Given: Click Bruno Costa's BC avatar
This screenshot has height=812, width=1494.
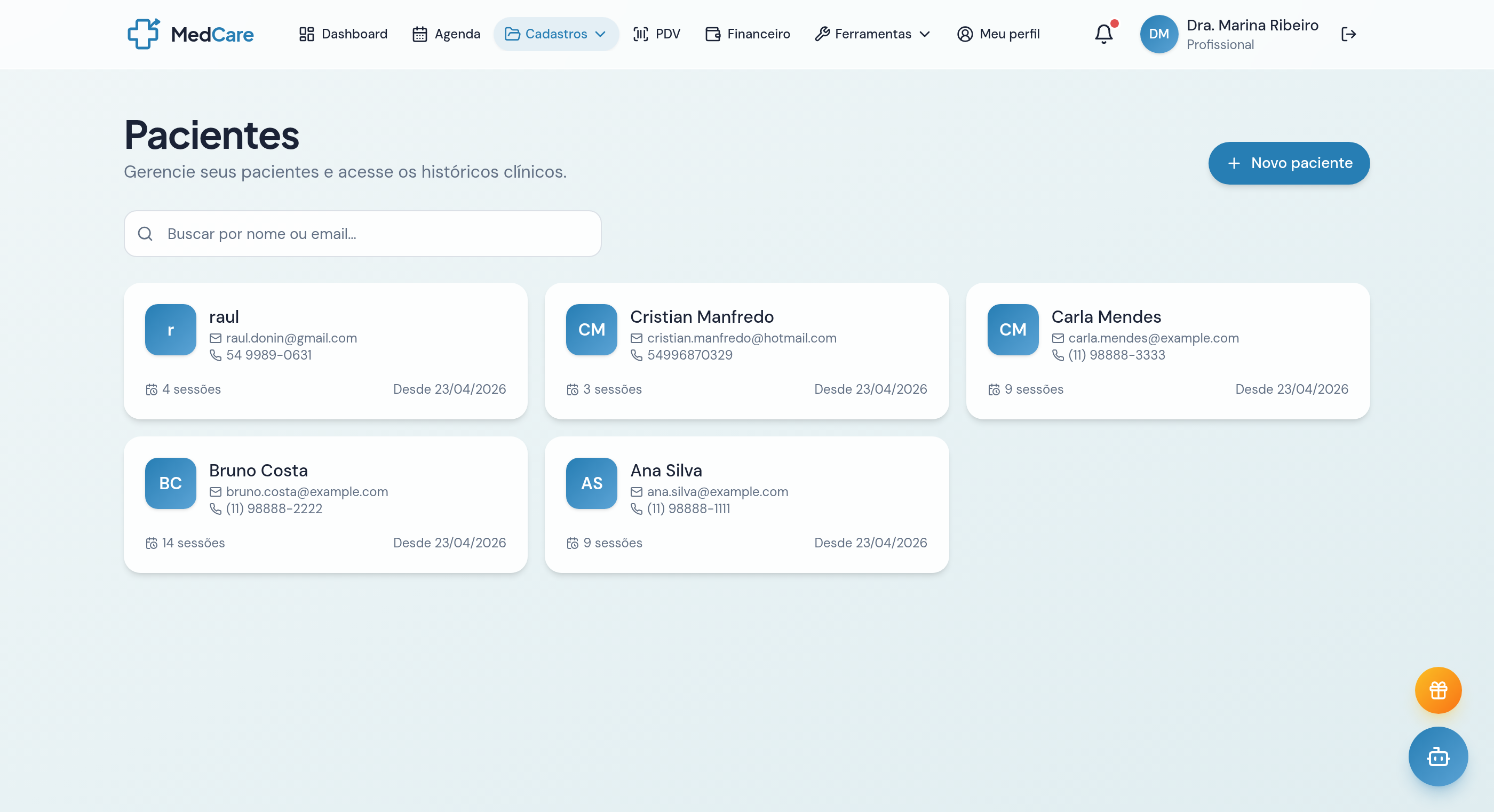Looking at the screenshot, I should pos(171,483).
